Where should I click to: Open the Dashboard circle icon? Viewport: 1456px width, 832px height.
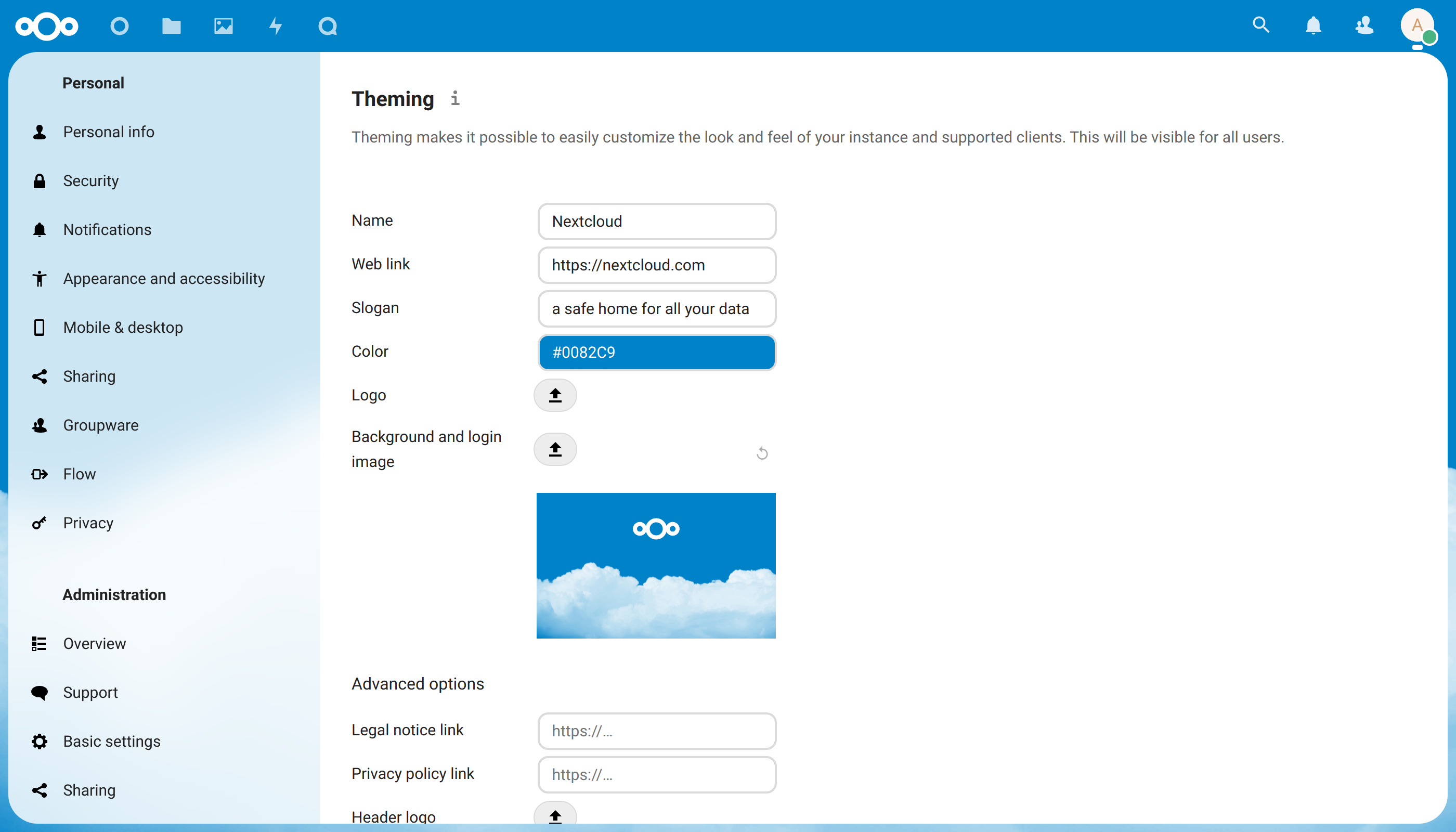click(120, 25)
